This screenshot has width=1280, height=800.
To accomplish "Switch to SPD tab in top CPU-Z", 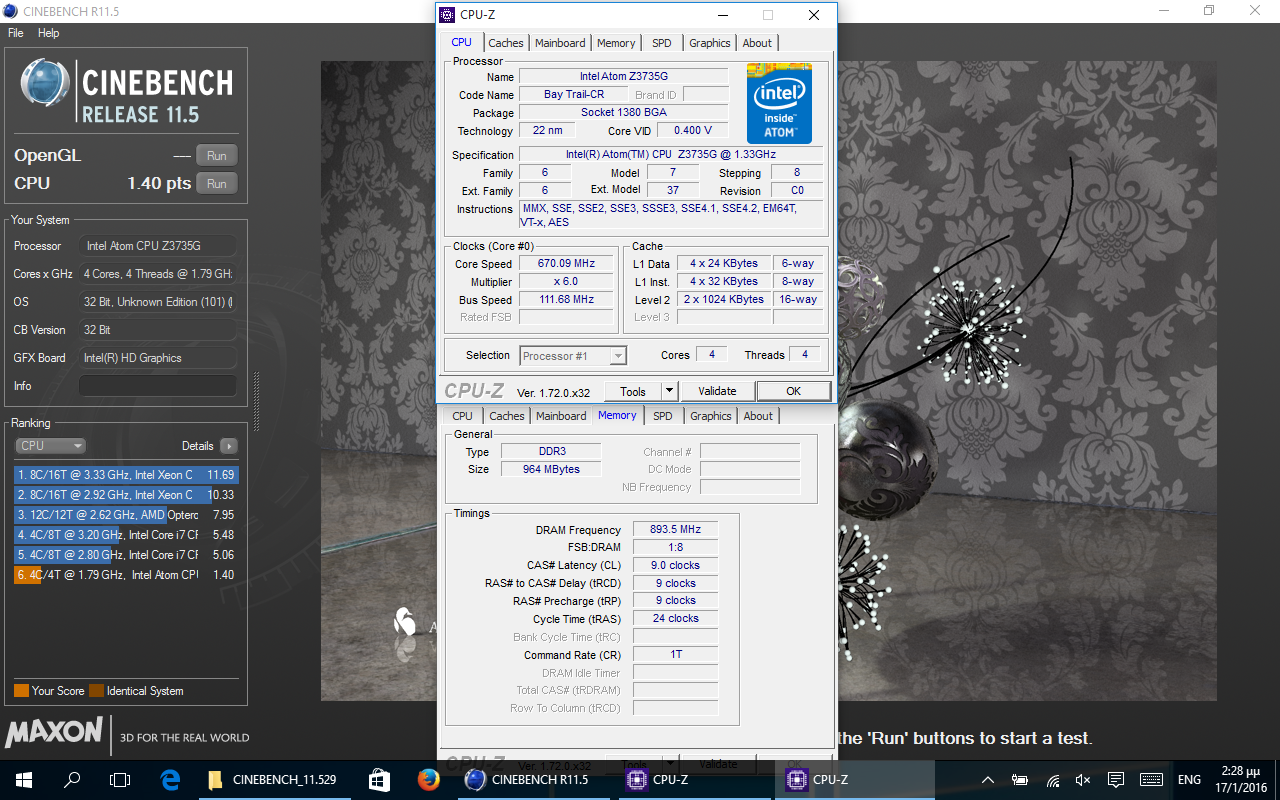I will pos(662,43).
